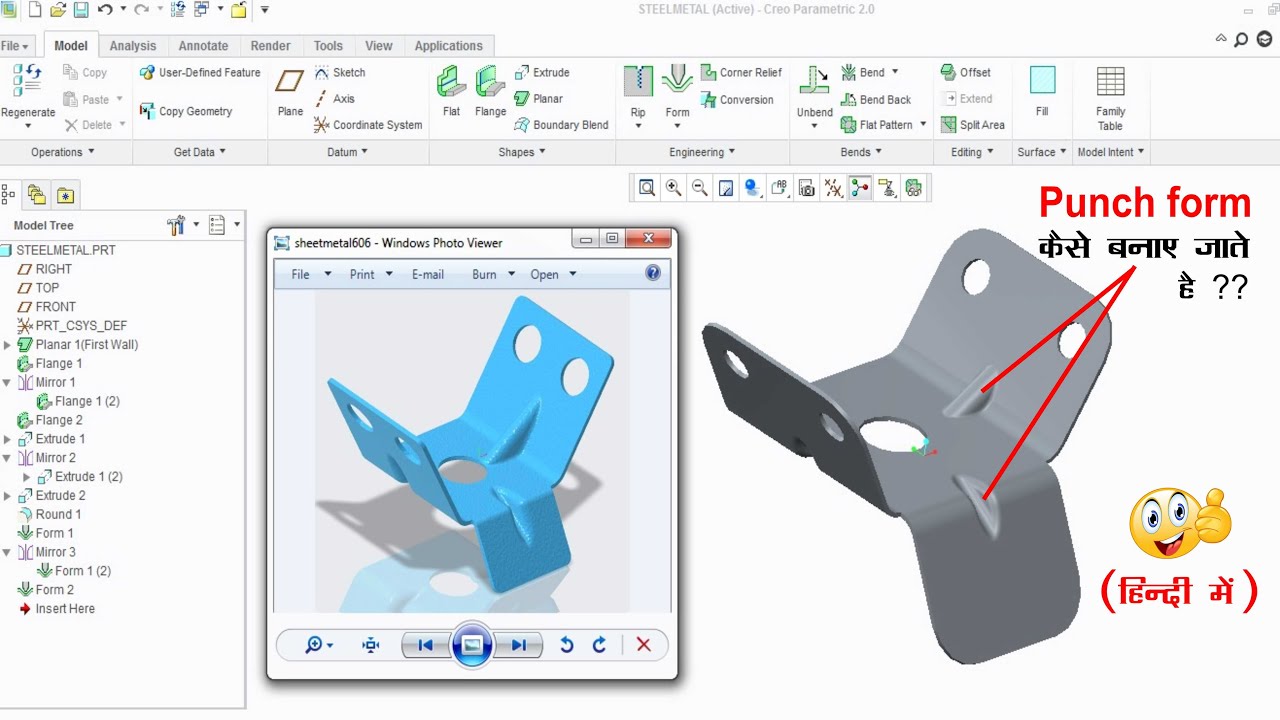
Task: Open the Applications ribbon tab
Action: [x=448, y=46]
